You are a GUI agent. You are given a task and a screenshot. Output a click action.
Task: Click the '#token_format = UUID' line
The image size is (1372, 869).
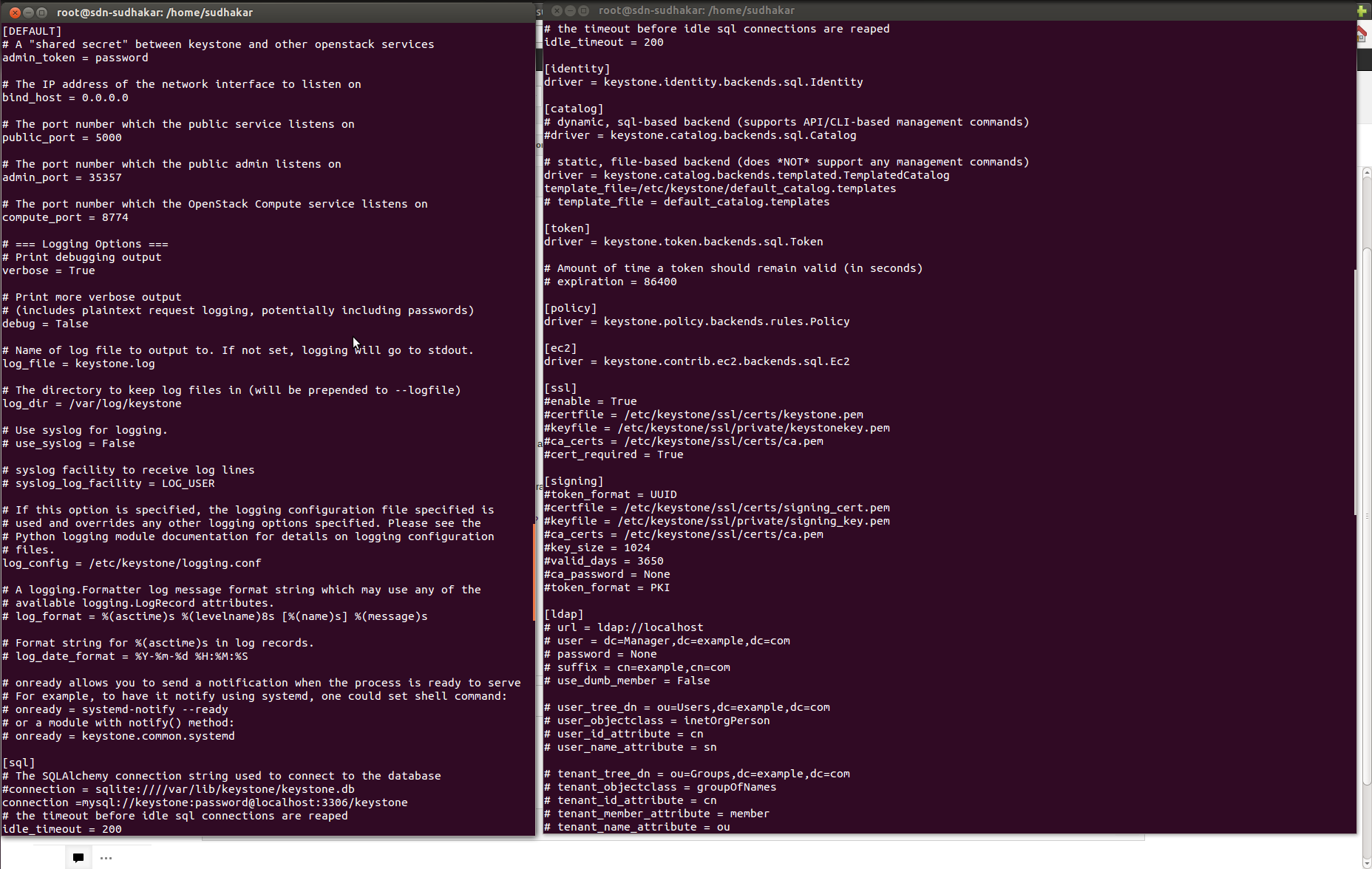611,494
